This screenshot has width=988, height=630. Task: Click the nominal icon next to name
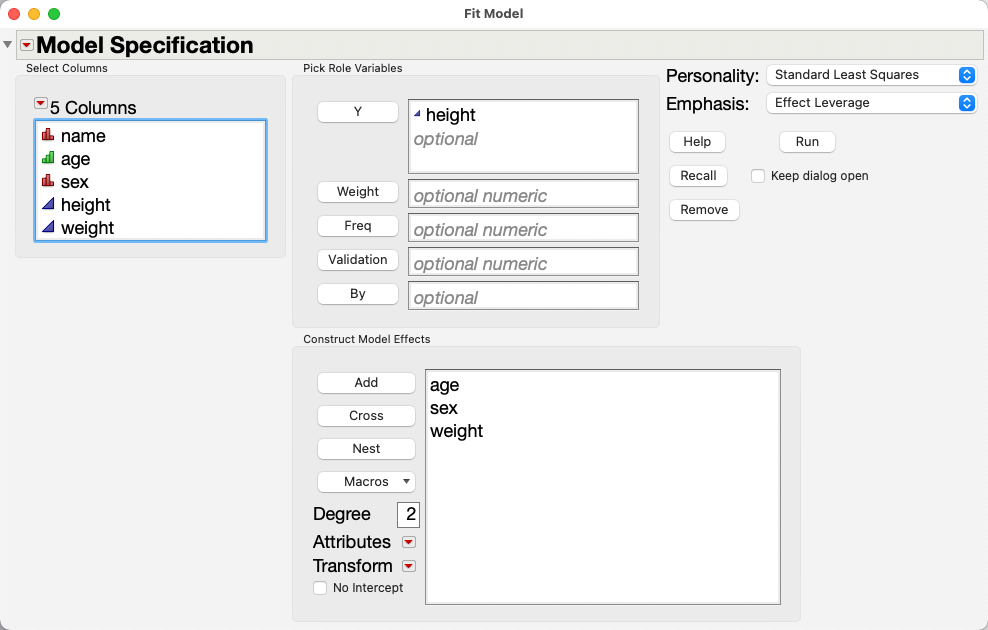[47, 135]
